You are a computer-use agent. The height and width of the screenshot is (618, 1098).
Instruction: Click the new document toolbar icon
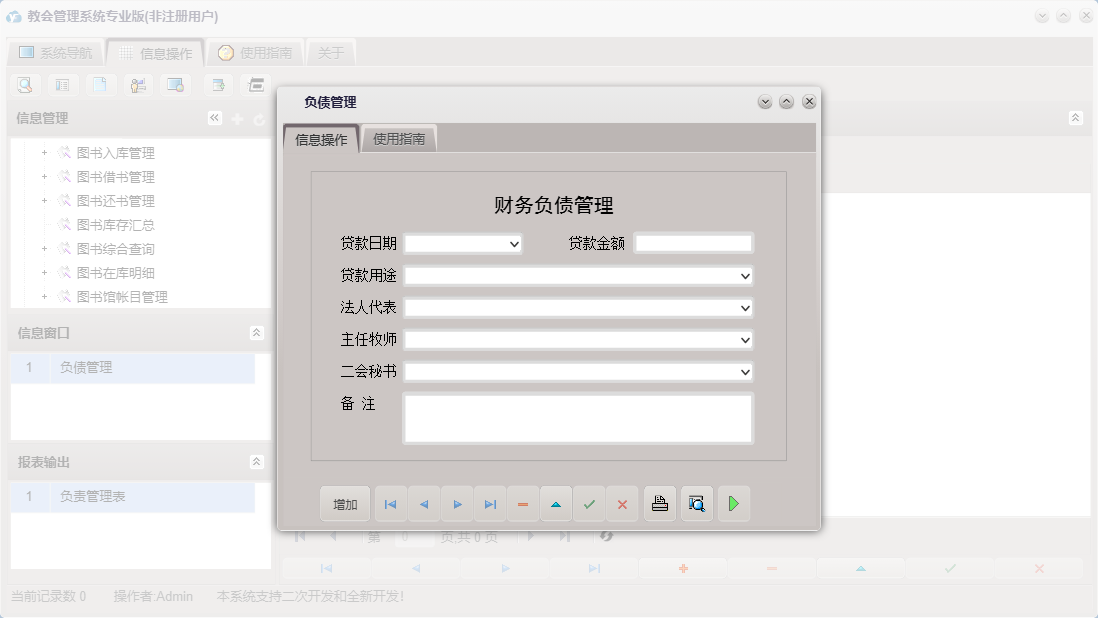100,84
